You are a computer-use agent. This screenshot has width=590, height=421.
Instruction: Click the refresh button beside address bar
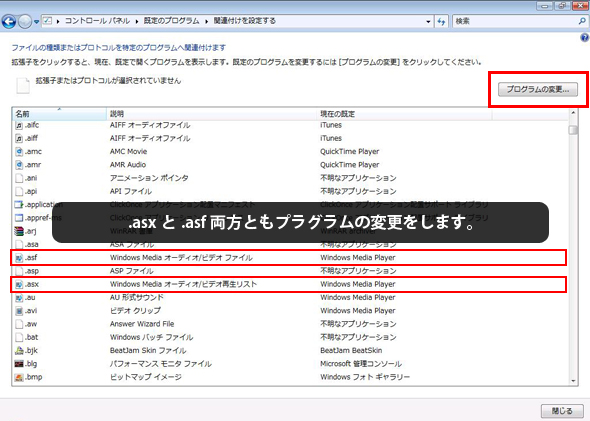point(441,21)
